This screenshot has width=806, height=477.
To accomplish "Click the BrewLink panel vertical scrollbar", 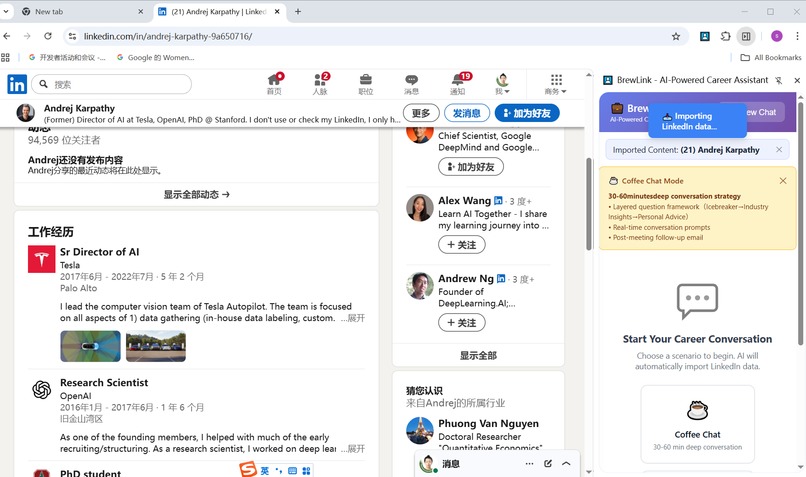I will tap(800, 224).
